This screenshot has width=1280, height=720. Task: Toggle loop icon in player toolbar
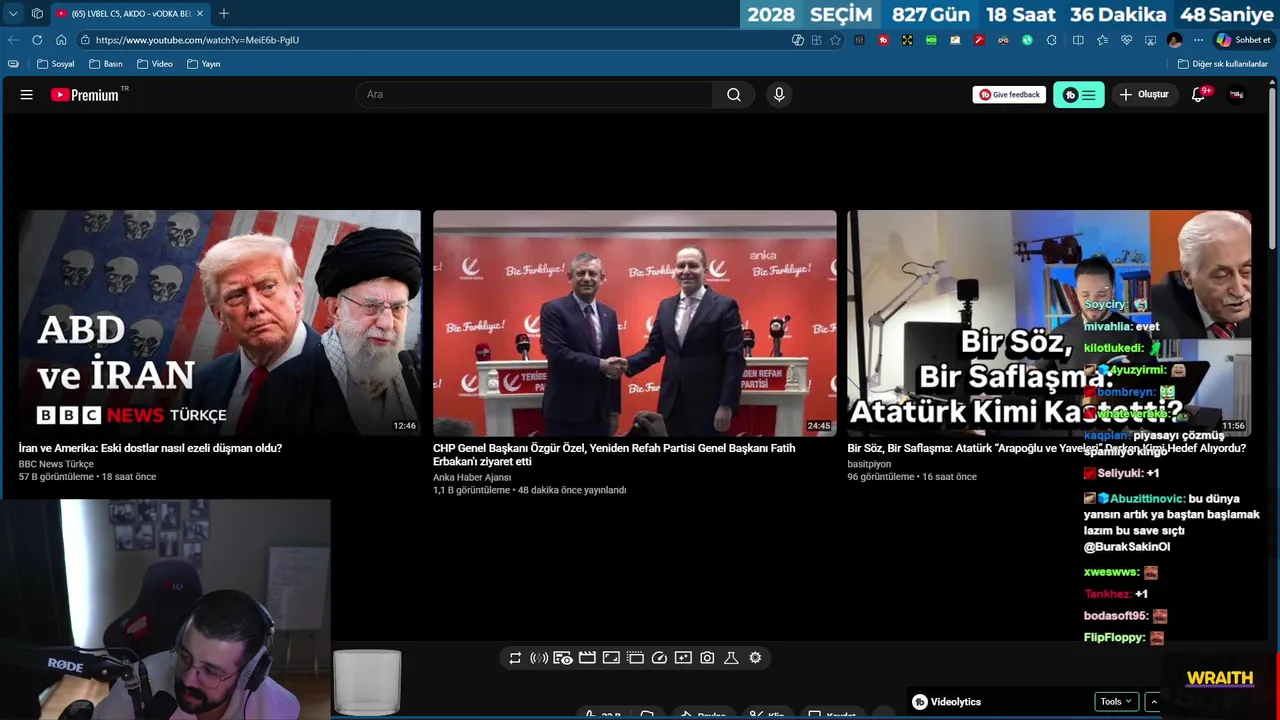click(x=515, y=658)
